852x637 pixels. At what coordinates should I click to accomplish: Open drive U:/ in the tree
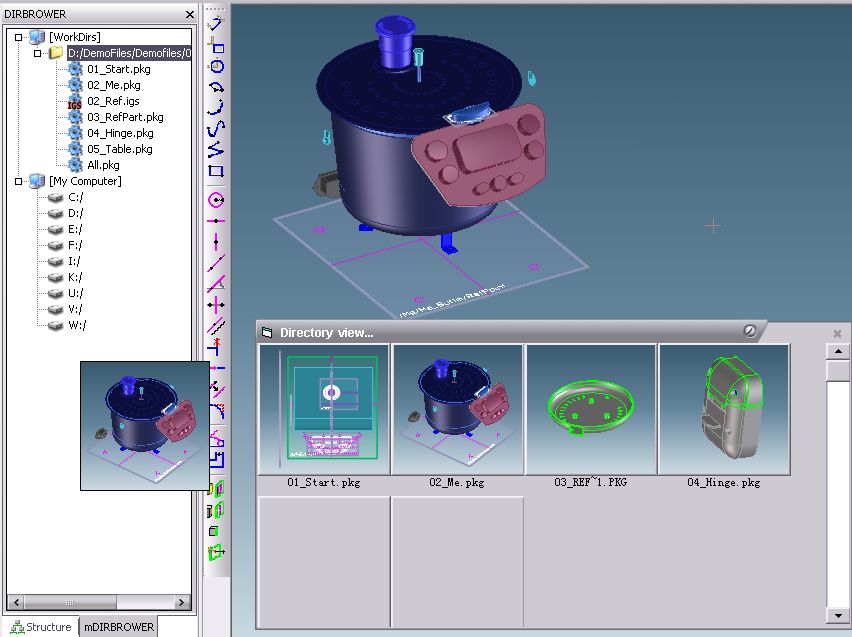coord(76,293)
